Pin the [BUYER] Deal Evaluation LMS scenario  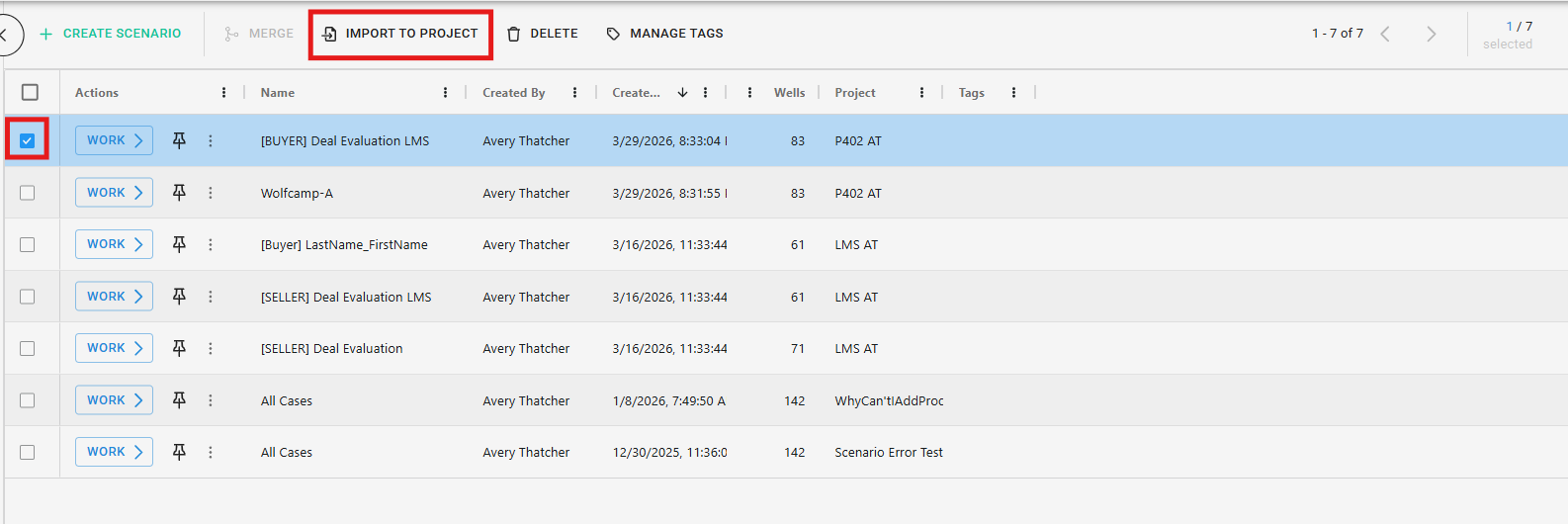(179, 140)
